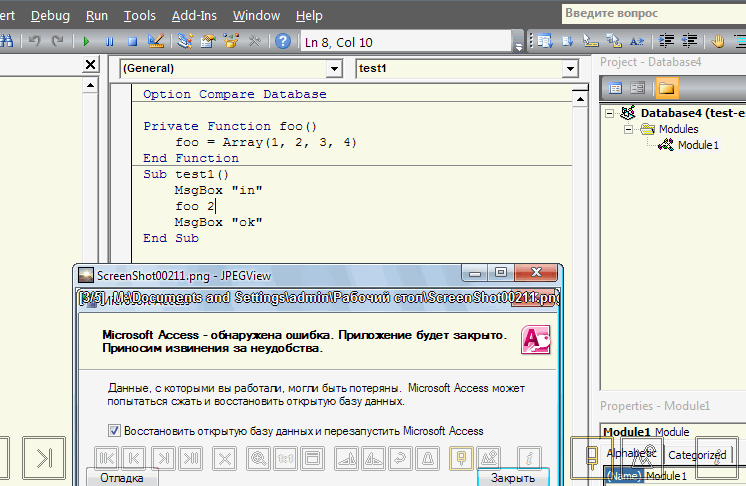The height and width of the screenshot is (486, 746).
Task: Click the Indent icon in Edit toolbar
Action: coord(666,41)
